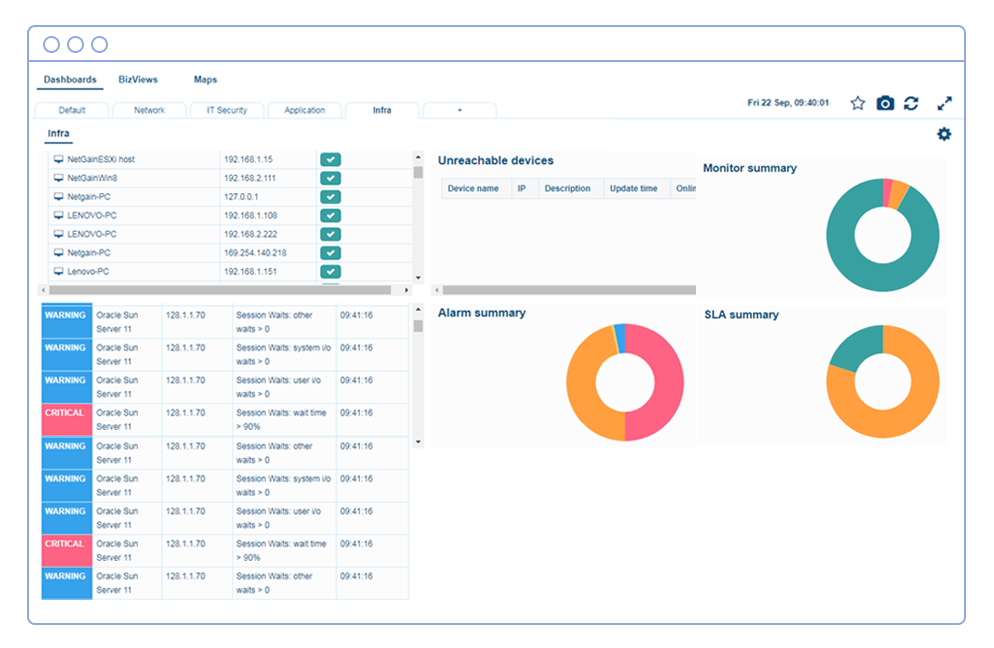Sort by the Update time column header
The height and width of the screenshot is (648, 994).
click(x=634, y=189)
